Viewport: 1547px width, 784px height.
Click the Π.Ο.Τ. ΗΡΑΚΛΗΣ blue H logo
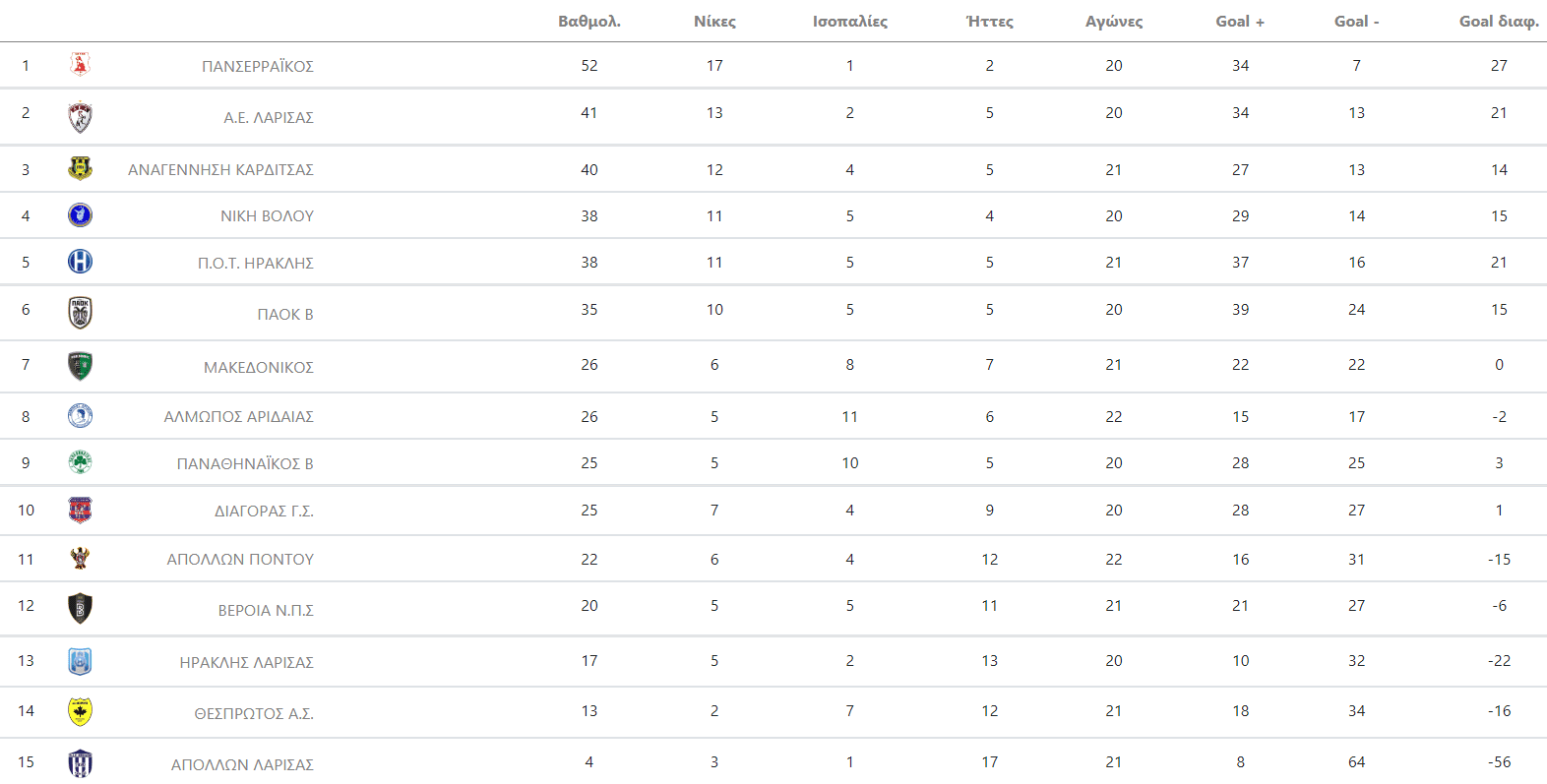pos(81,262)
